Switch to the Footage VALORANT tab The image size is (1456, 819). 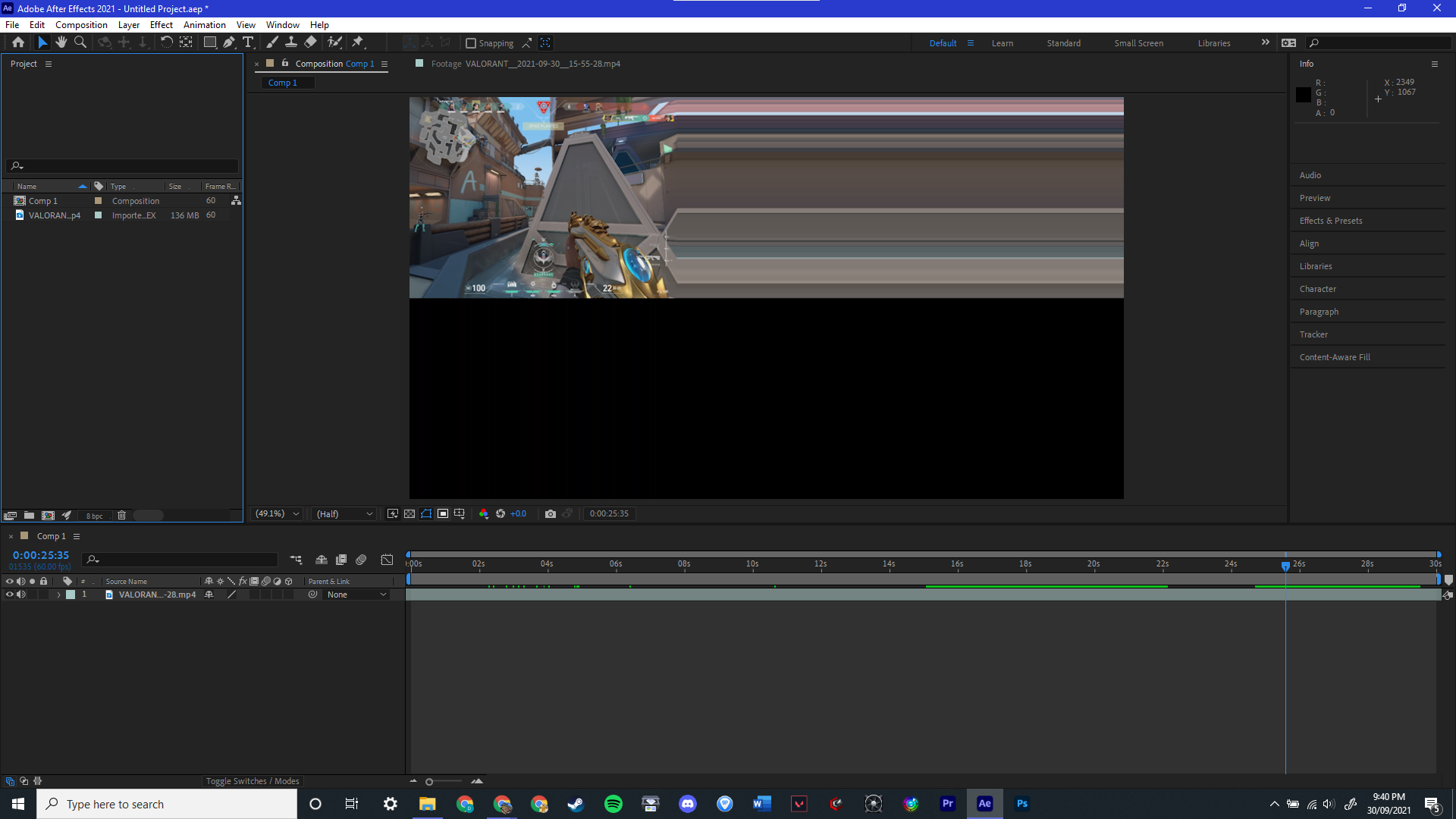point(526,64)
